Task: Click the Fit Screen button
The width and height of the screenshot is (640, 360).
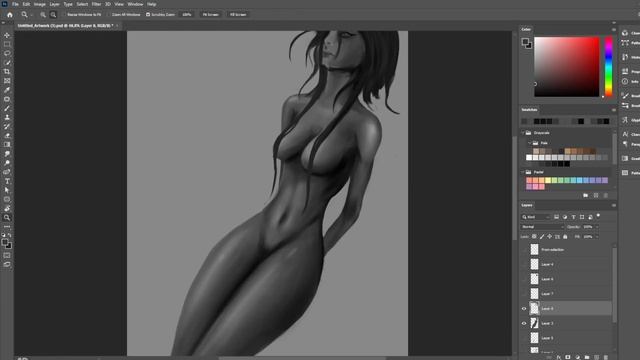Action: coord(211,15)
